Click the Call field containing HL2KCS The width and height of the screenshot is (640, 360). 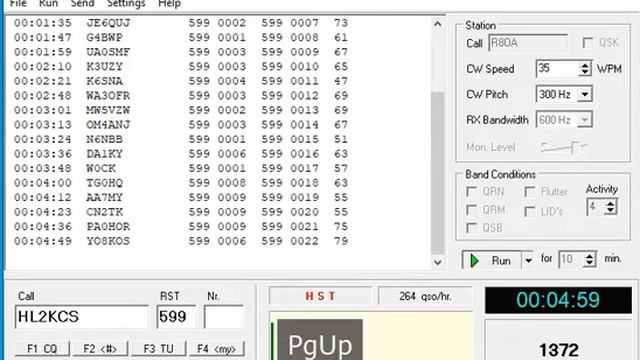coord(82,317)
